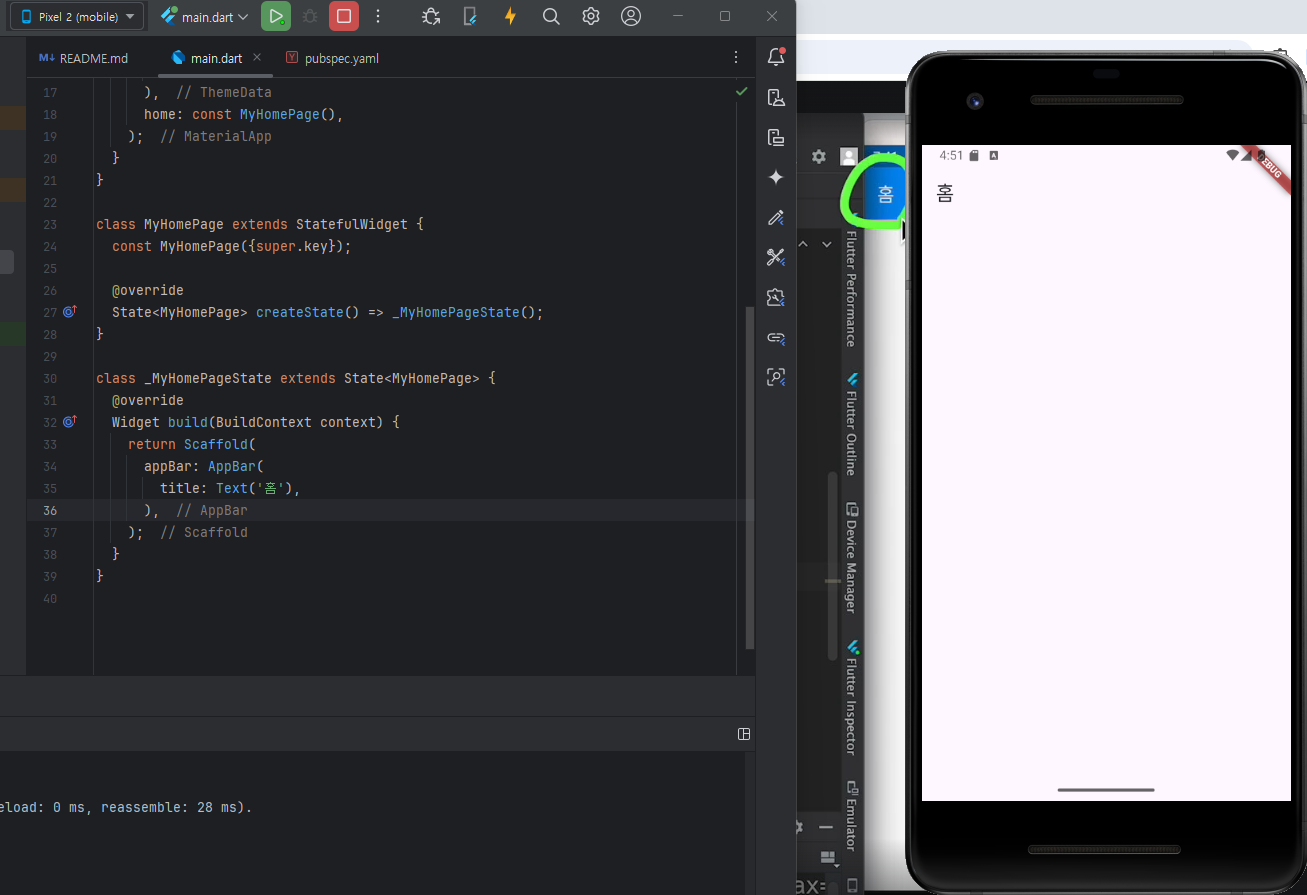Run the app with green play button

276,16
